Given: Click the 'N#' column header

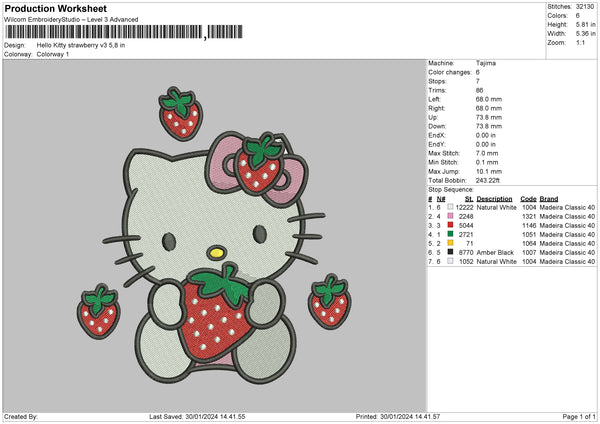Looking at the screenshot, I should tap(441, 199).
